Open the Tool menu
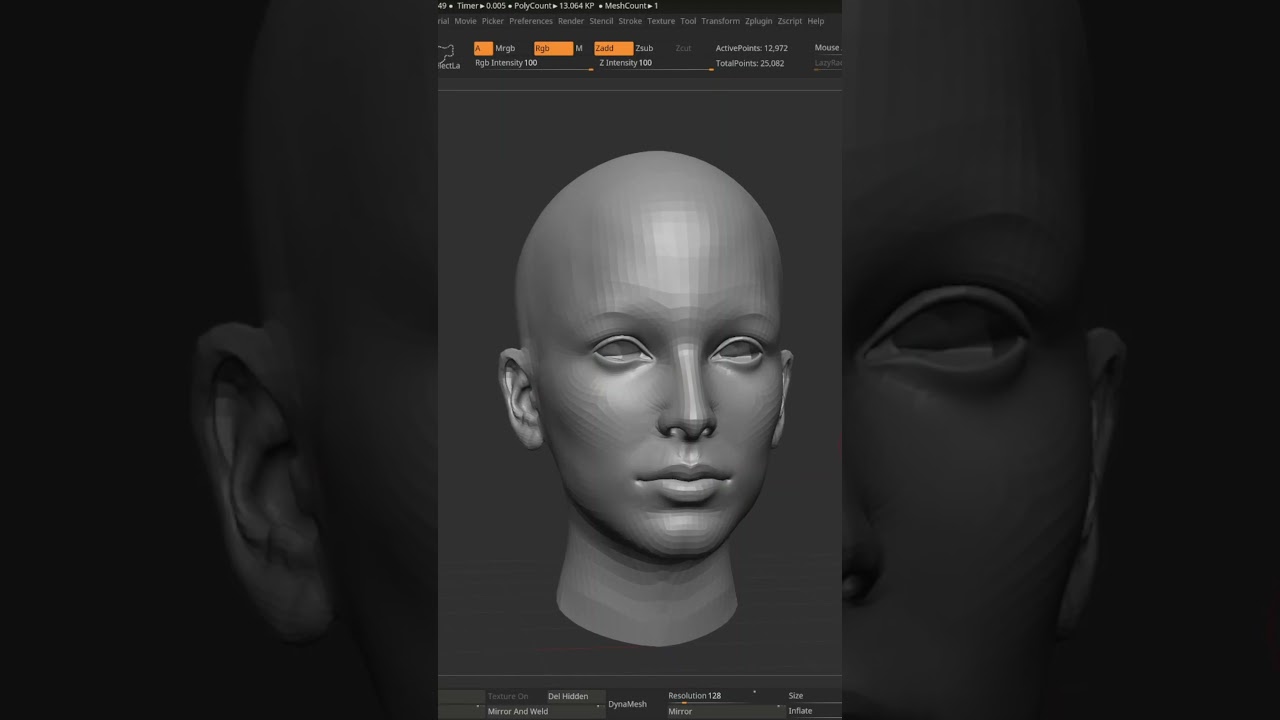This screenshot has height=720, width=1280. pos(688,21)
